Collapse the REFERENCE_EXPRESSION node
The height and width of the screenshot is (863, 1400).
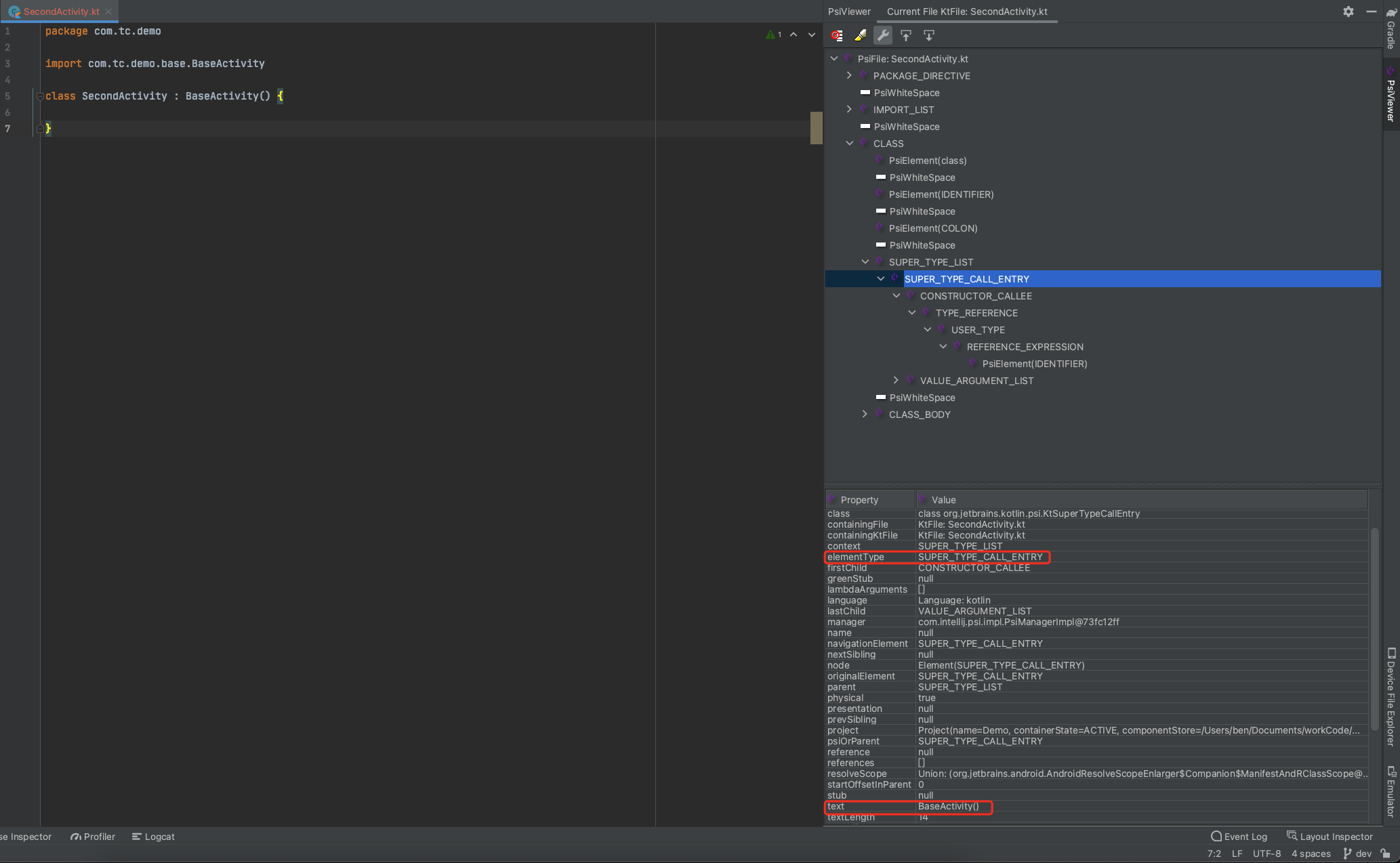(943, 347)
